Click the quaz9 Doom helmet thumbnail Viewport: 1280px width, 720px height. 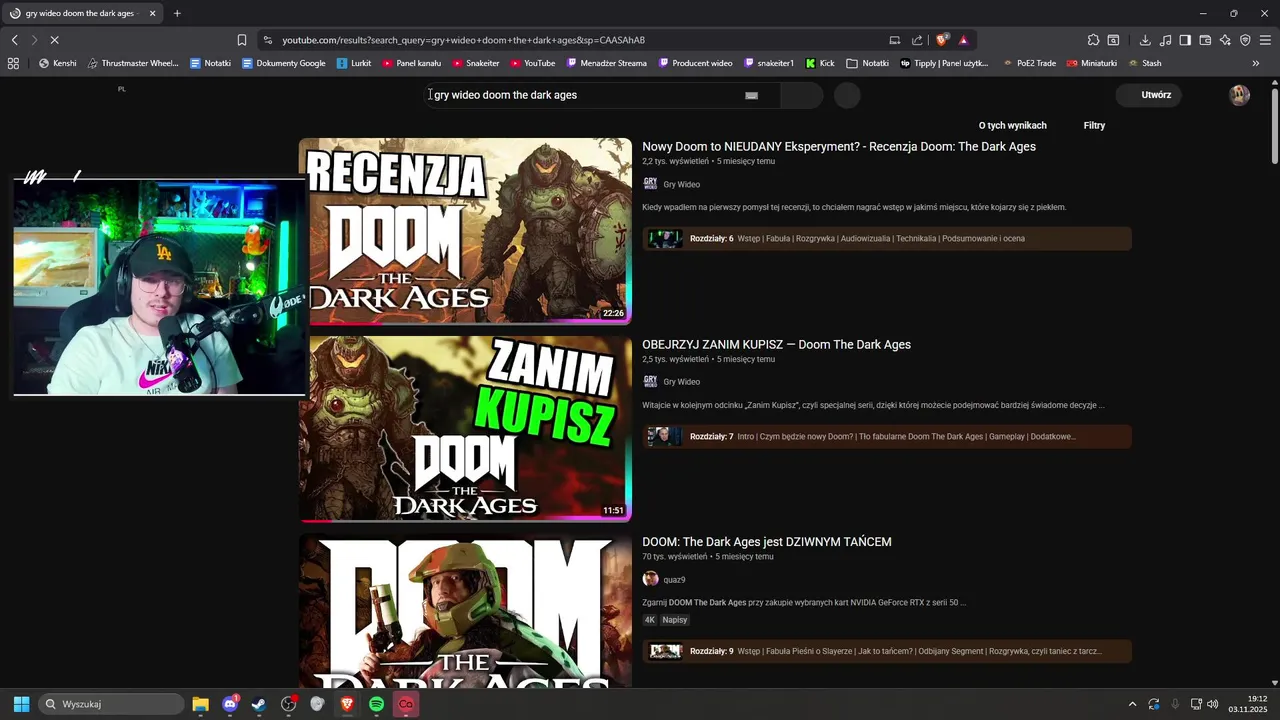tap(465, 610)
